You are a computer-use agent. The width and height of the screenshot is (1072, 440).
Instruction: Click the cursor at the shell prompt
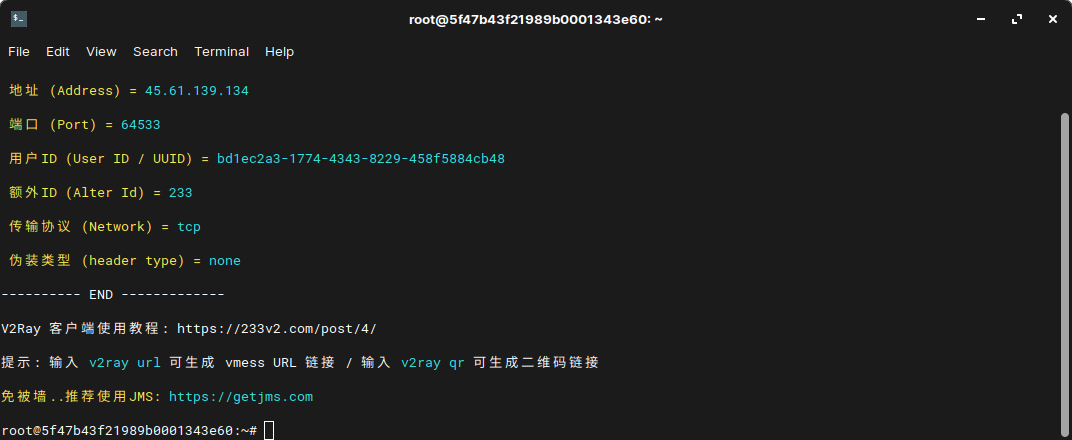tap(269, 430)
